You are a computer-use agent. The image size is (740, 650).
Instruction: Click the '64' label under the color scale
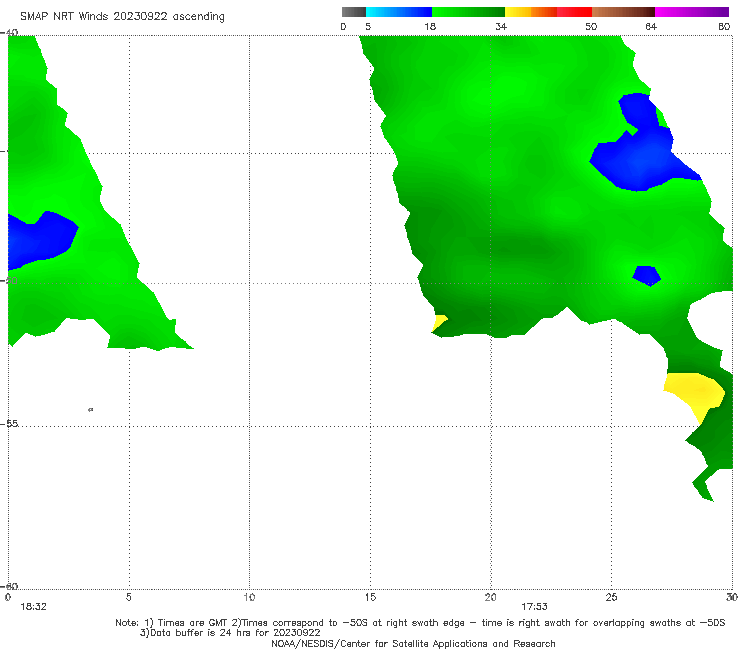click(651, 27)
